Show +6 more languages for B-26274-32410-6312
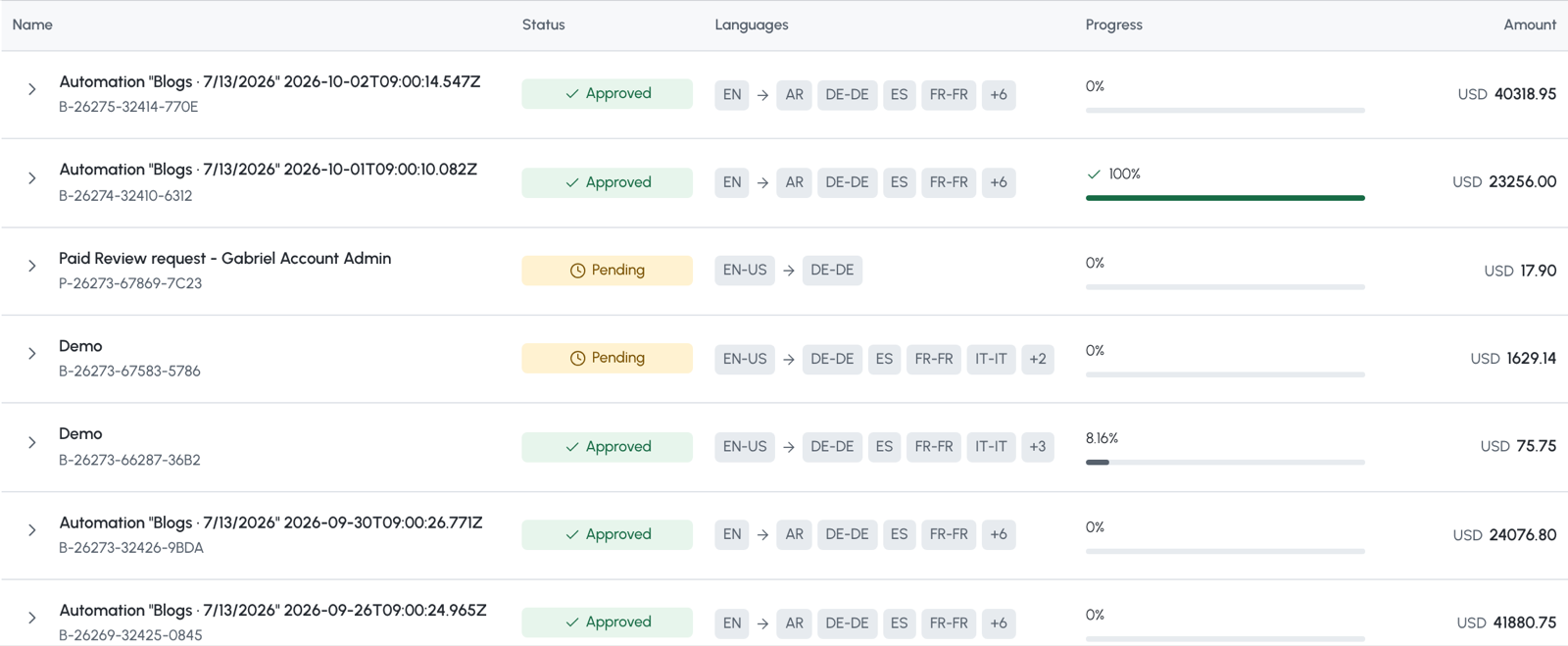The width and height of the screenshot is (1568, 646). [998, 182]
